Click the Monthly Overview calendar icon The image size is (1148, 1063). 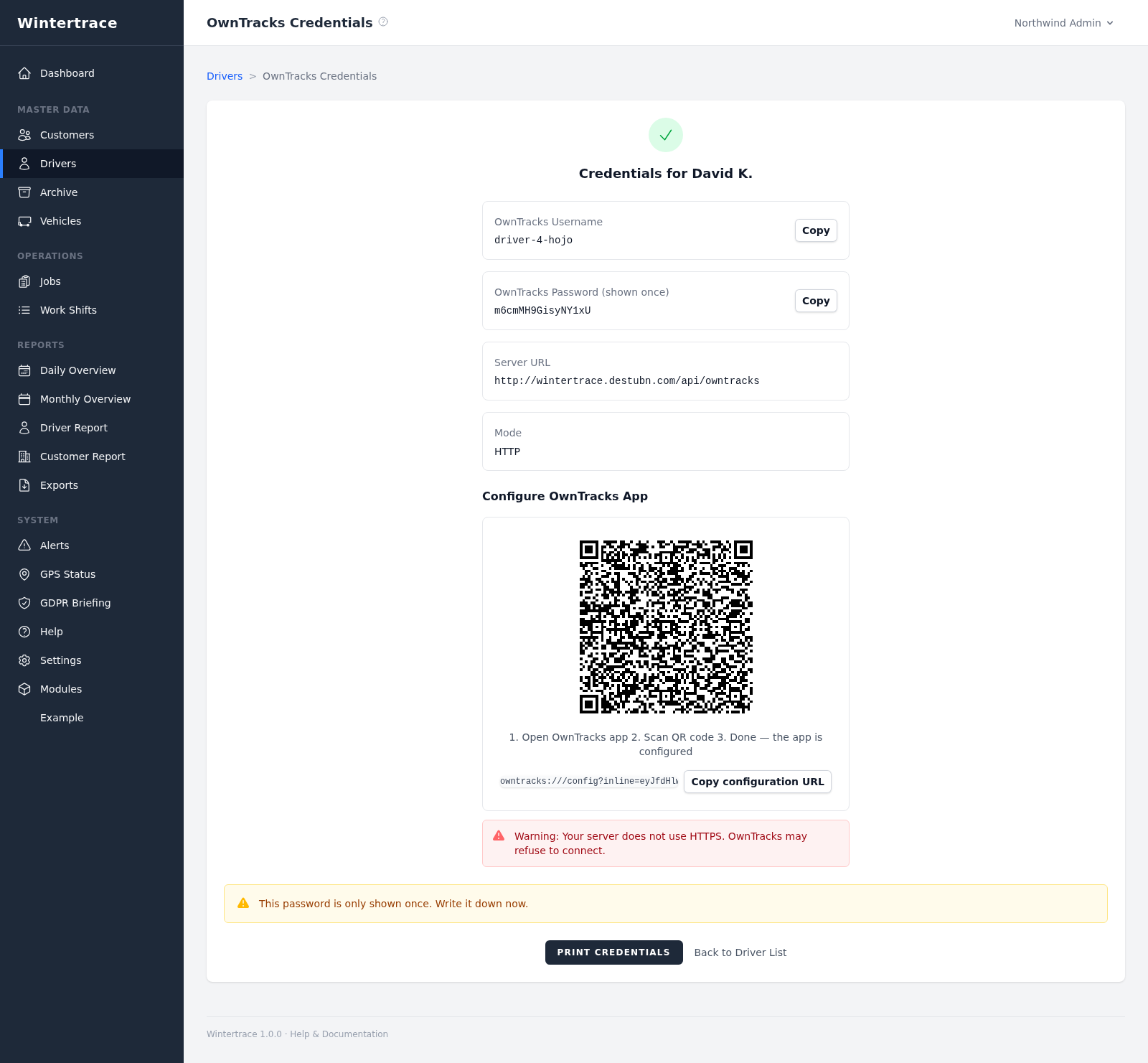(x=24, y=399)
